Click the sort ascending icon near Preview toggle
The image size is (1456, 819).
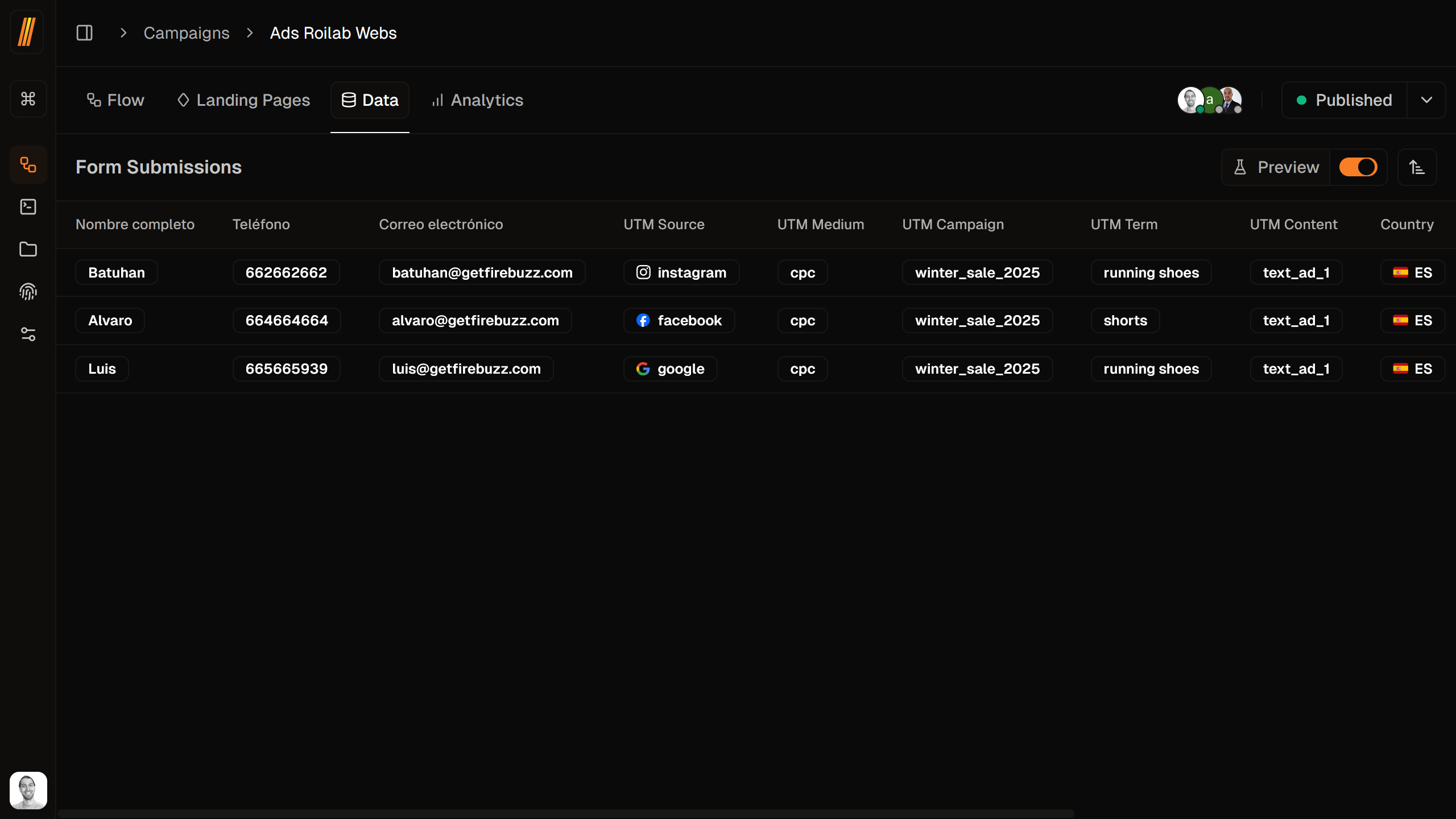click(1417, 167)
